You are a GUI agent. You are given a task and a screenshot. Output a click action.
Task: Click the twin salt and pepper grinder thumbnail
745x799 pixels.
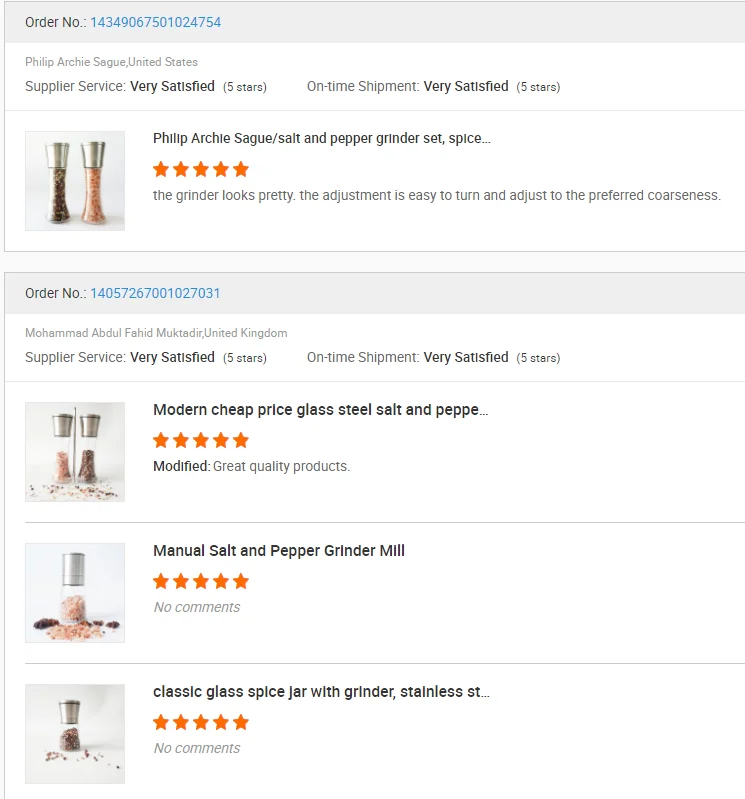click(x=75, y=181)
